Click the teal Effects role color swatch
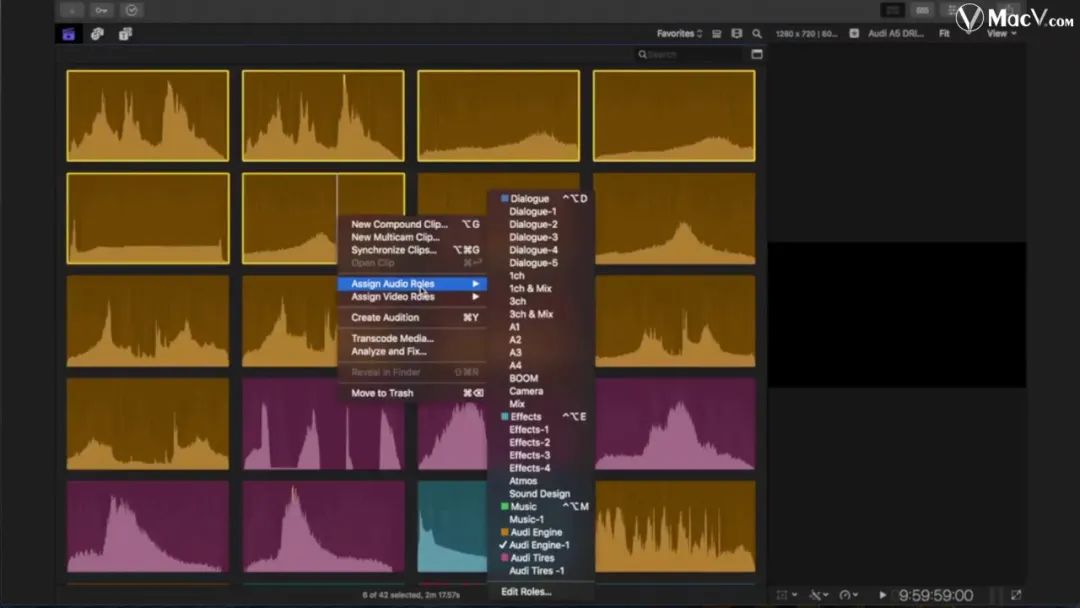The height and width of the screenshot is (608, 1080). point(504,417)
